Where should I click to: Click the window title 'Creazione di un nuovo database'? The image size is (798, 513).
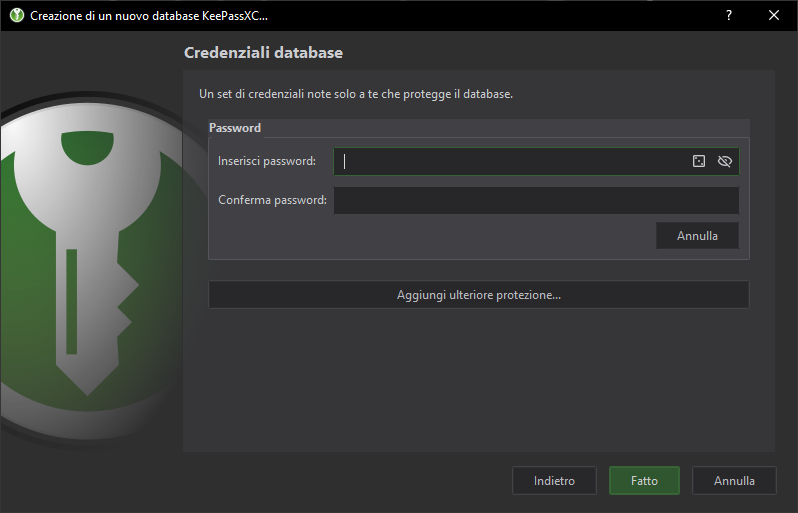point(148,16)
